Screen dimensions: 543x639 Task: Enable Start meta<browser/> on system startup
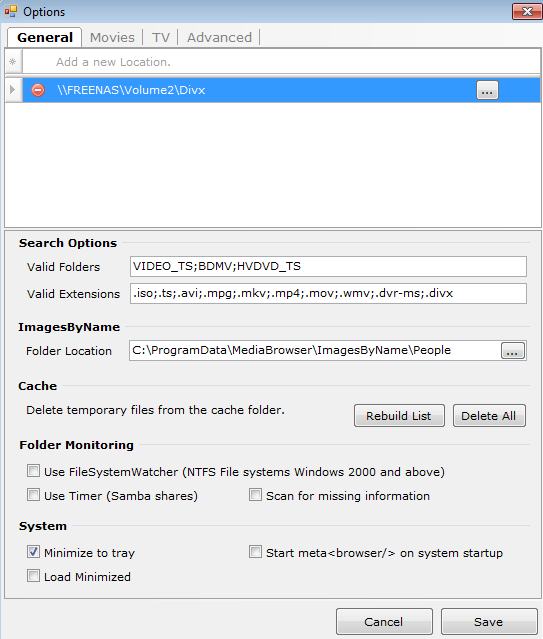pyautogui.click(x=255, y=552)
